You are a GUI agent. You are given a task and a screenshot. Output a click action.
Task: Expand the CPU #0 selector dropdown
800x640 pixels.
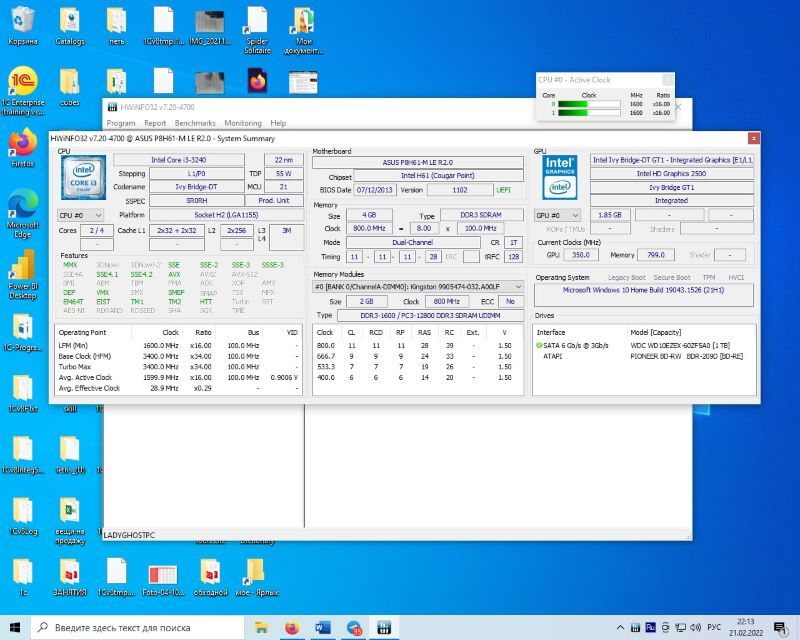(81, 215)
